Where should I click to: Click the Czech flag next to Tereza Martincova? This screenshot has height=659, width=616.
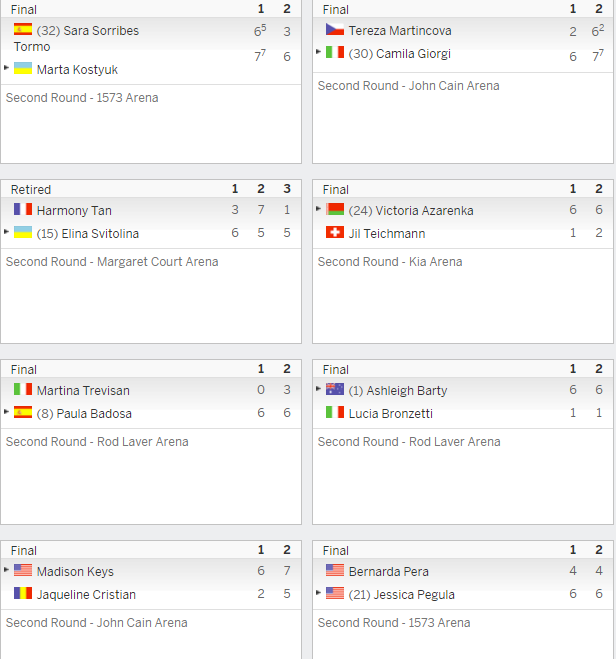click(335, 29)
